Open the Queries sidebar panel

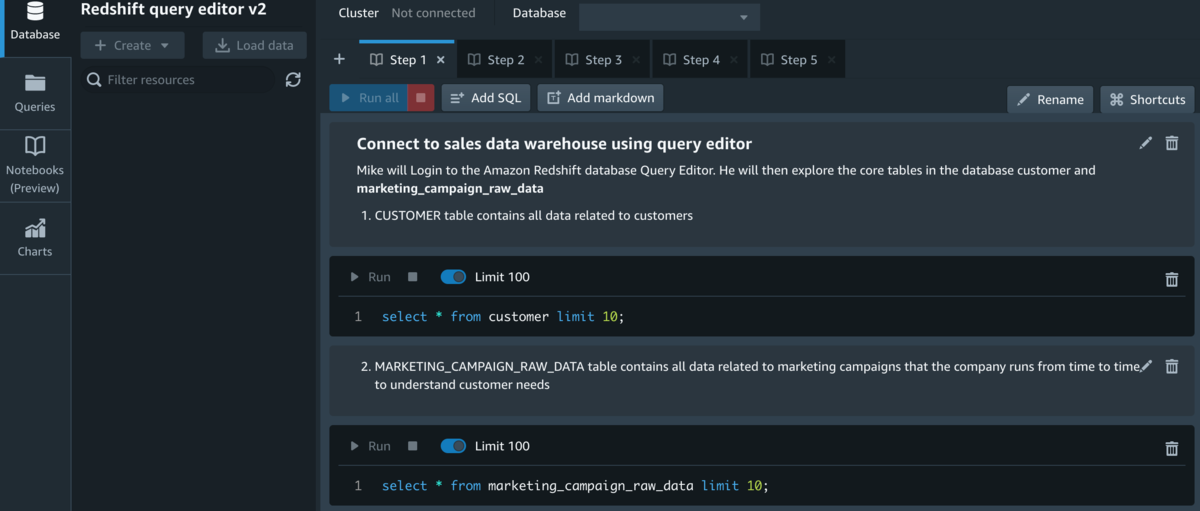(x=35, y=93)
